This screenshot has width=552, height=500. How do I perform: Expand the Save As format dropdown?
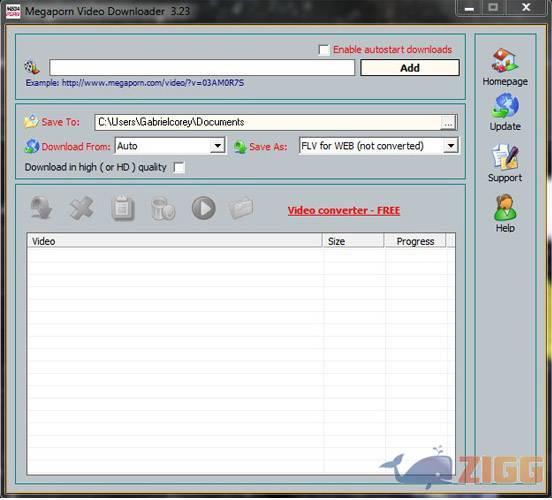click(x=450, y=146)
